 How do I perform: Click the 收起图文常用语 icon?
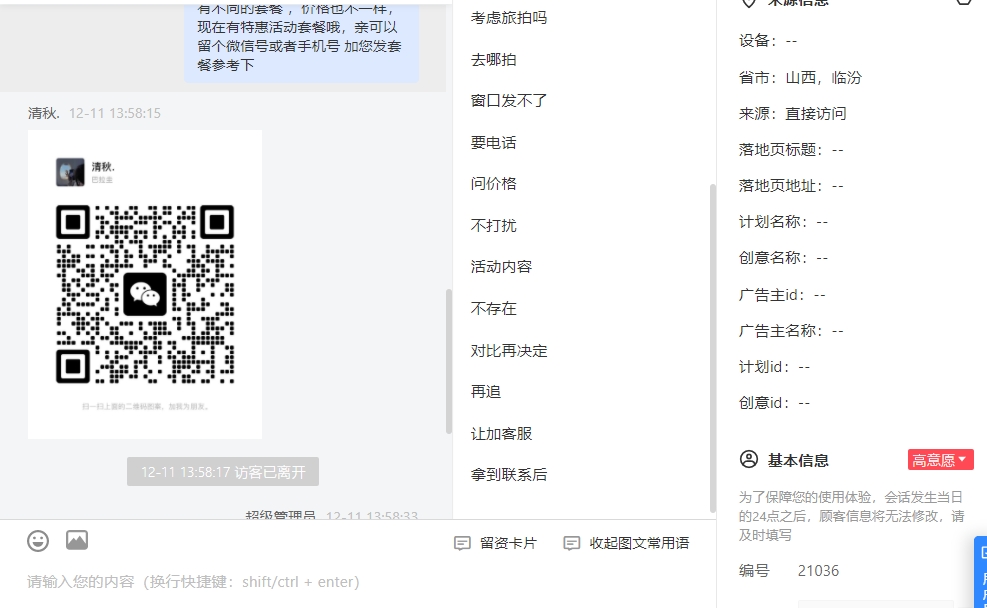pyautogui.click(x=572, y=543)
